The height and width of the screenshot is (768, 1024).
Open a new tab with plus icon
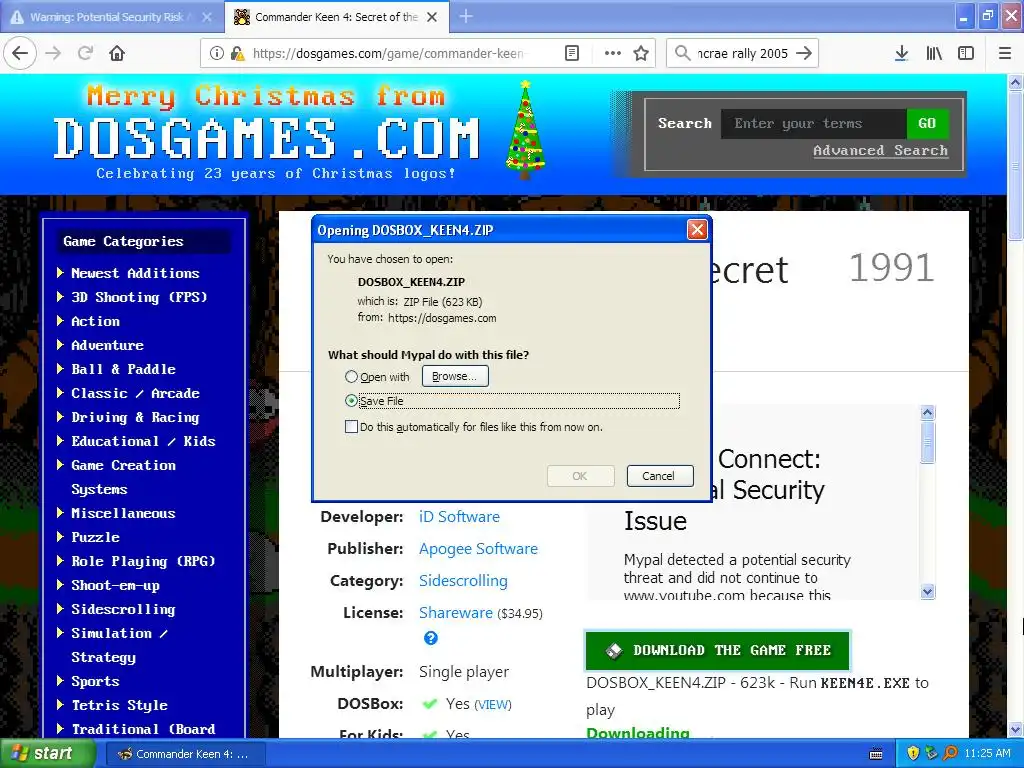[466, 16]
